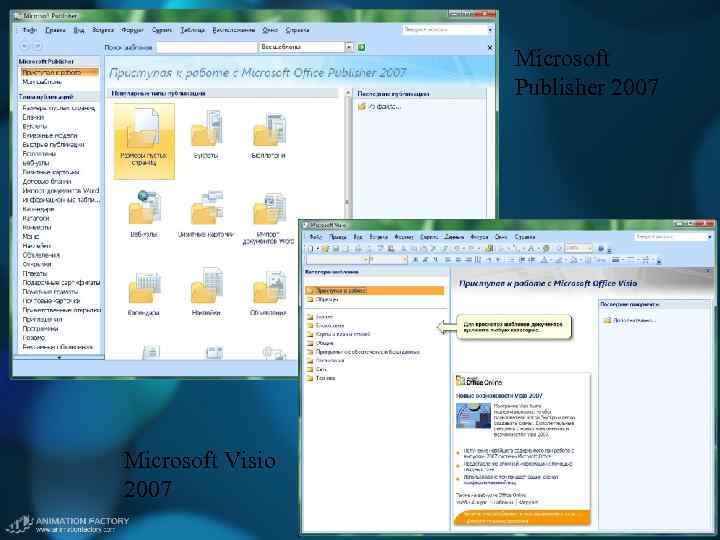Open the Фигура menu in Visio
This screenshot has height=540, width=720.
[479, 237]
